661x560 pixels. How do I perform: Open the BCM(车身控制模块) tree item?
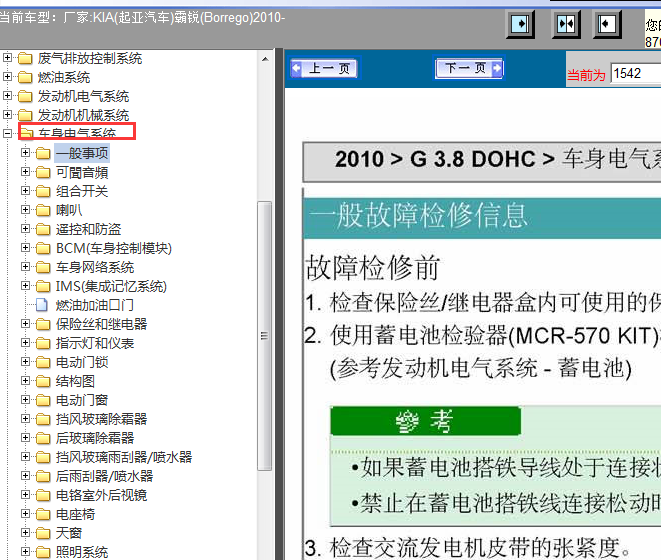click(114, 248)
